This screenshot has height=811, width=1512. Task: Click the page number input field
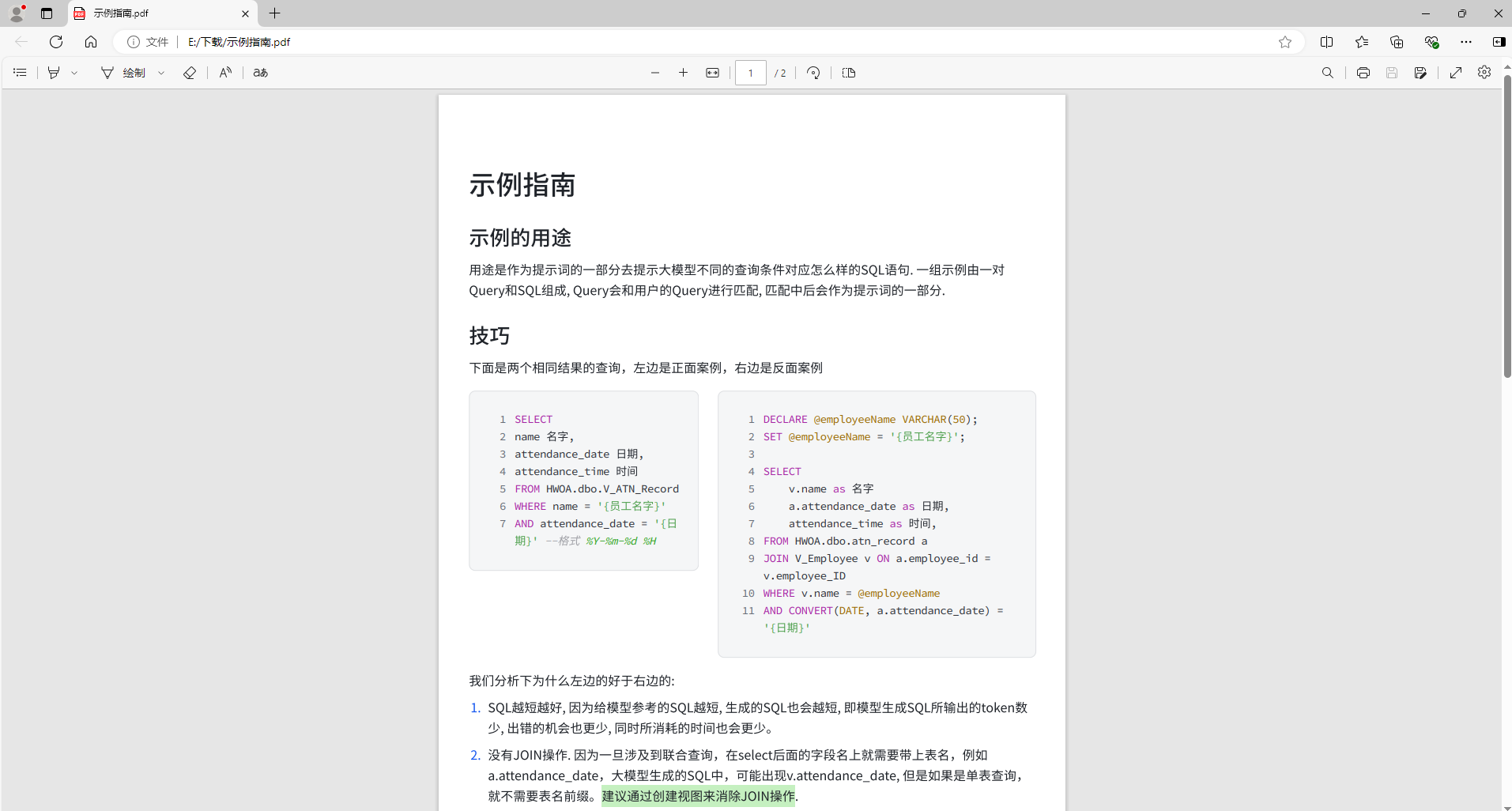[750, 73]
